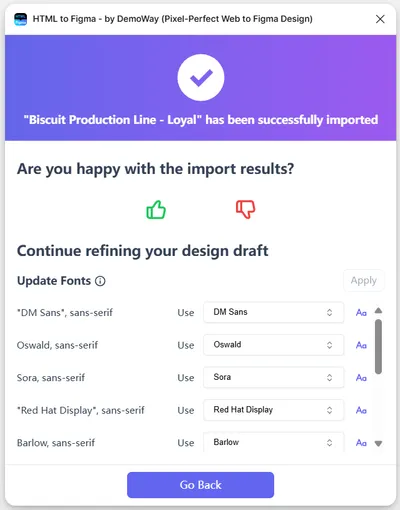Open the Oswald font dropdown
Viewport: 400px width, 510px height.
tap(274, 345)
